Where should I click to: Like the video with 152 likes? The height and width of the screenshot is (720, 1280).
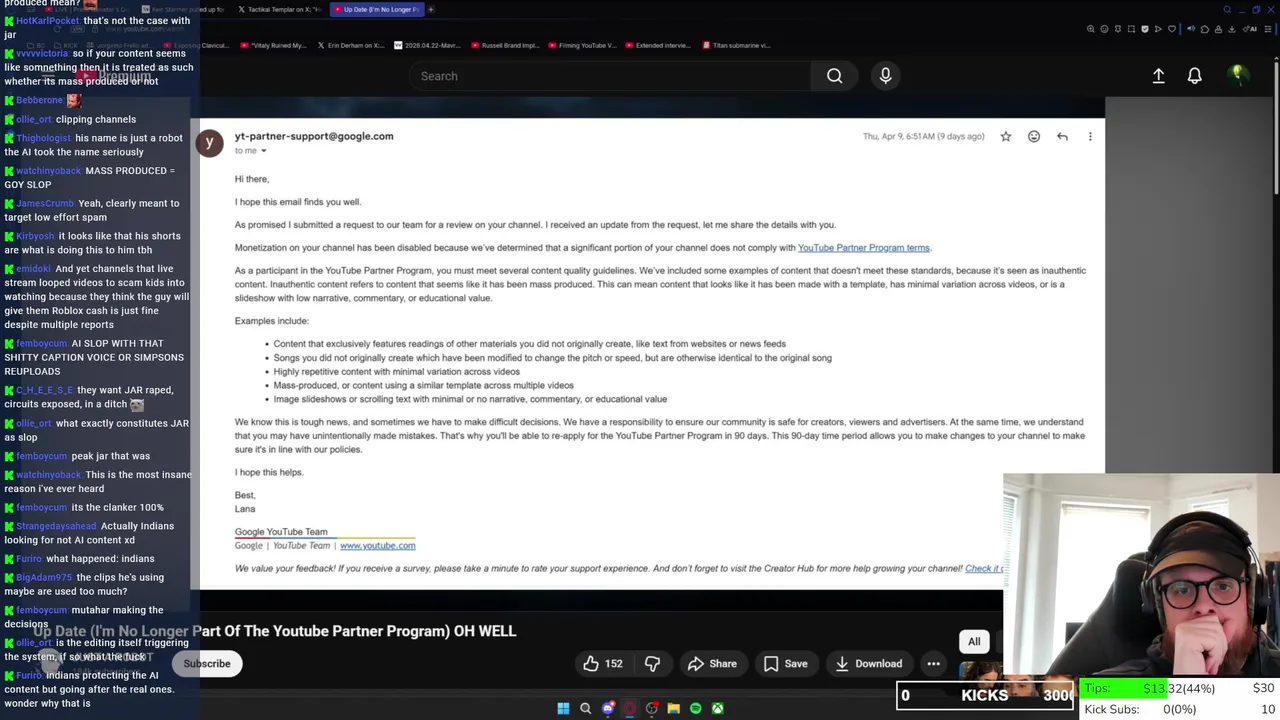coord(603,664)
